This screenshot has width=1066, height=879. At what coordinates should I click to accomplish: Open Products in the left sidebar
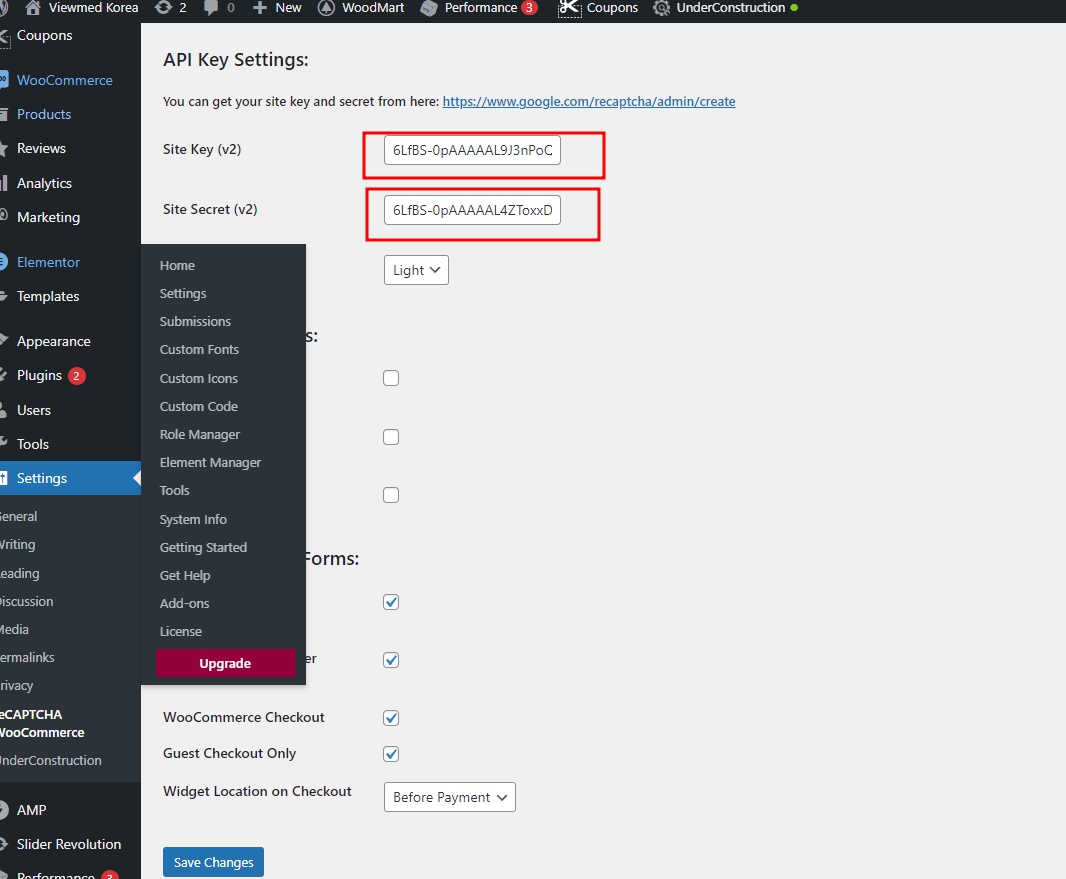(44, 114)
